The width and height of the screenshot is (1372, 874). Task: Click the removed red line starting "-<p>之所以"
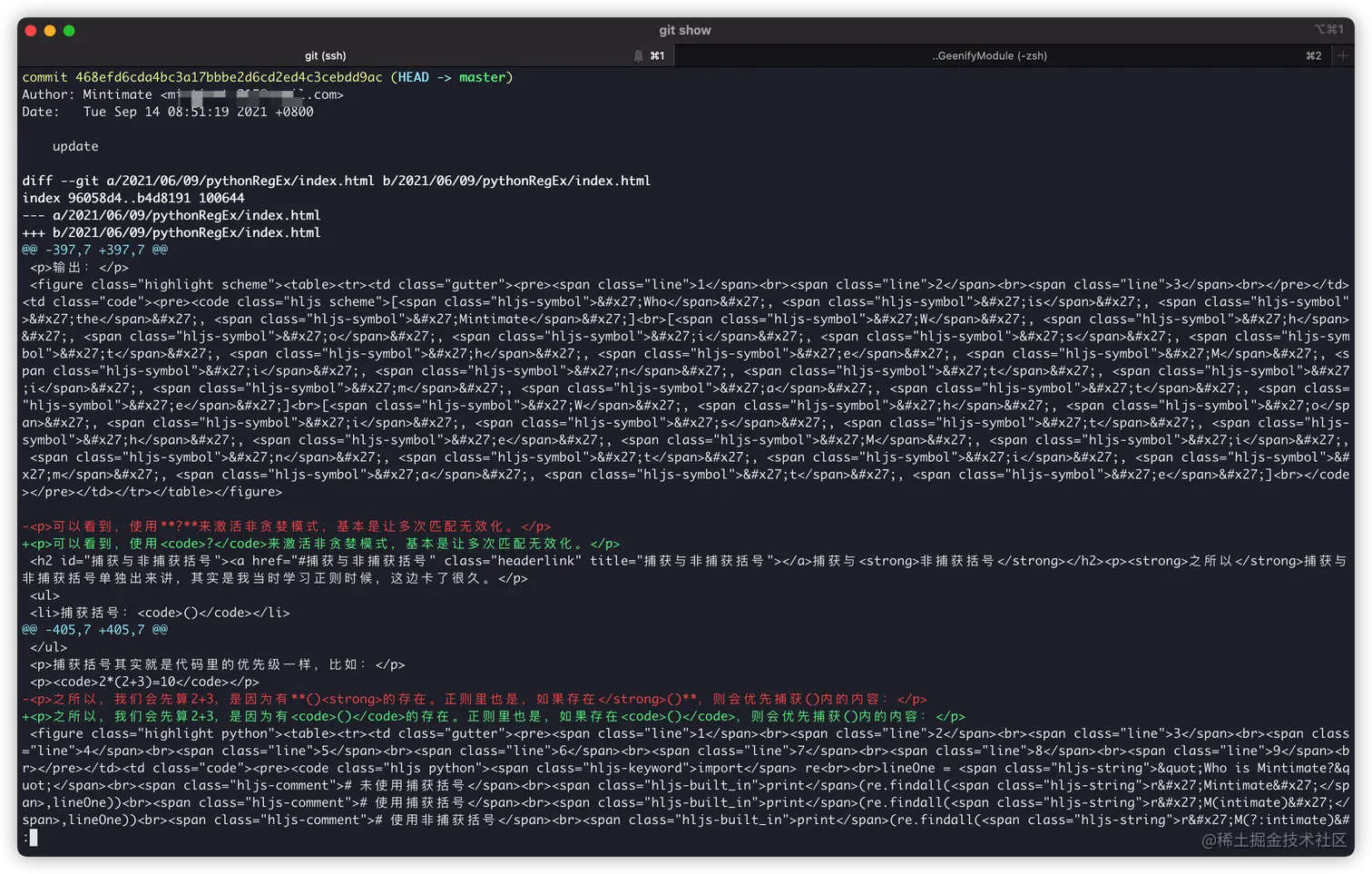click(475, 699)
